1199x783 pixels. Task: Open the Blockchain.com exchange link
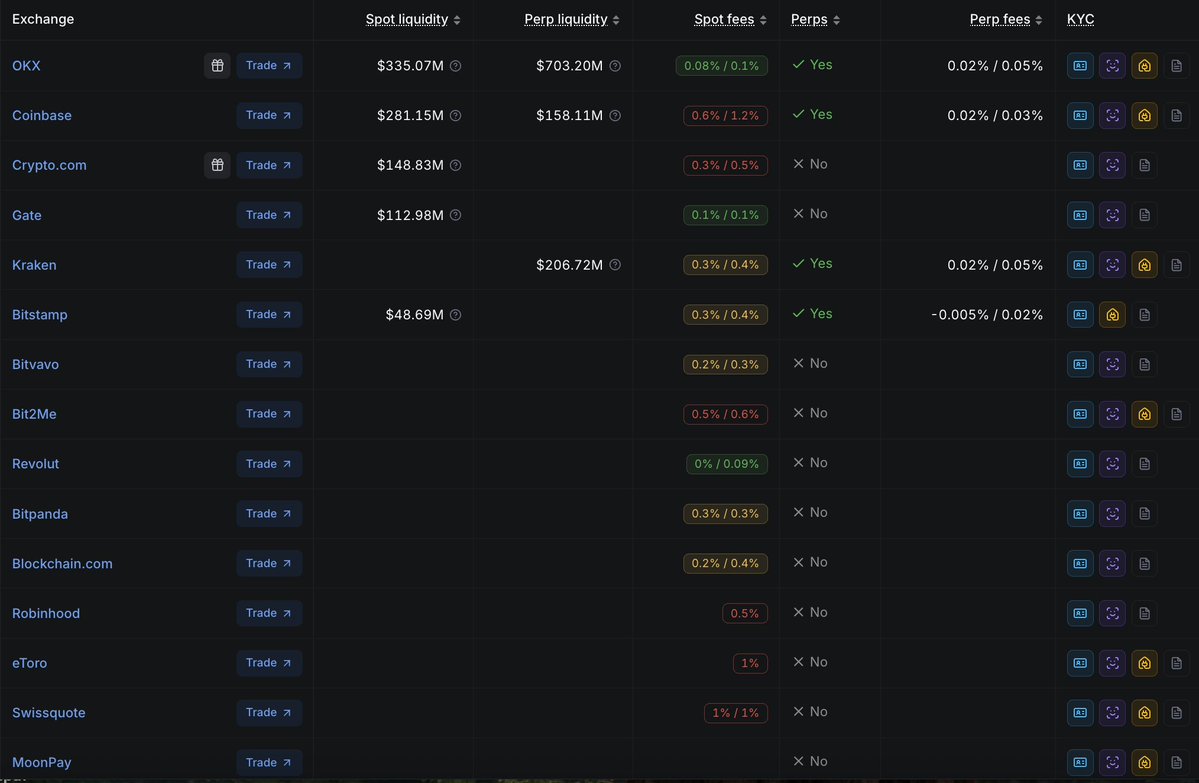coord(62,564)
